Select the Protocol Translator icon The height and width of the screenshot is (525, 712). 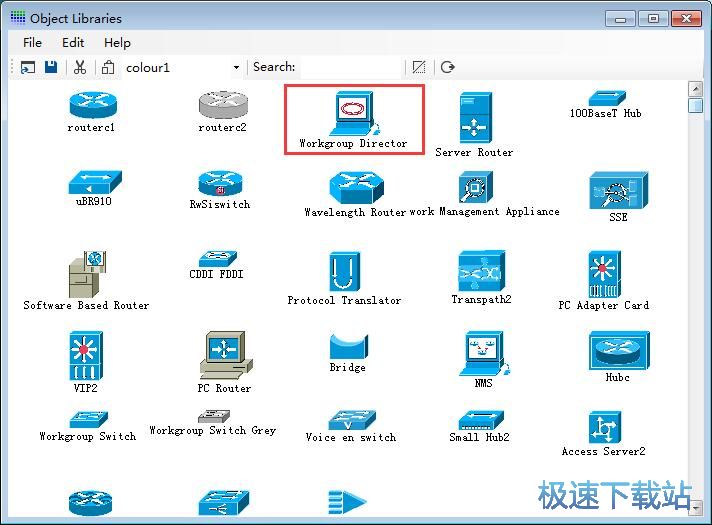(x=344, y=271)
